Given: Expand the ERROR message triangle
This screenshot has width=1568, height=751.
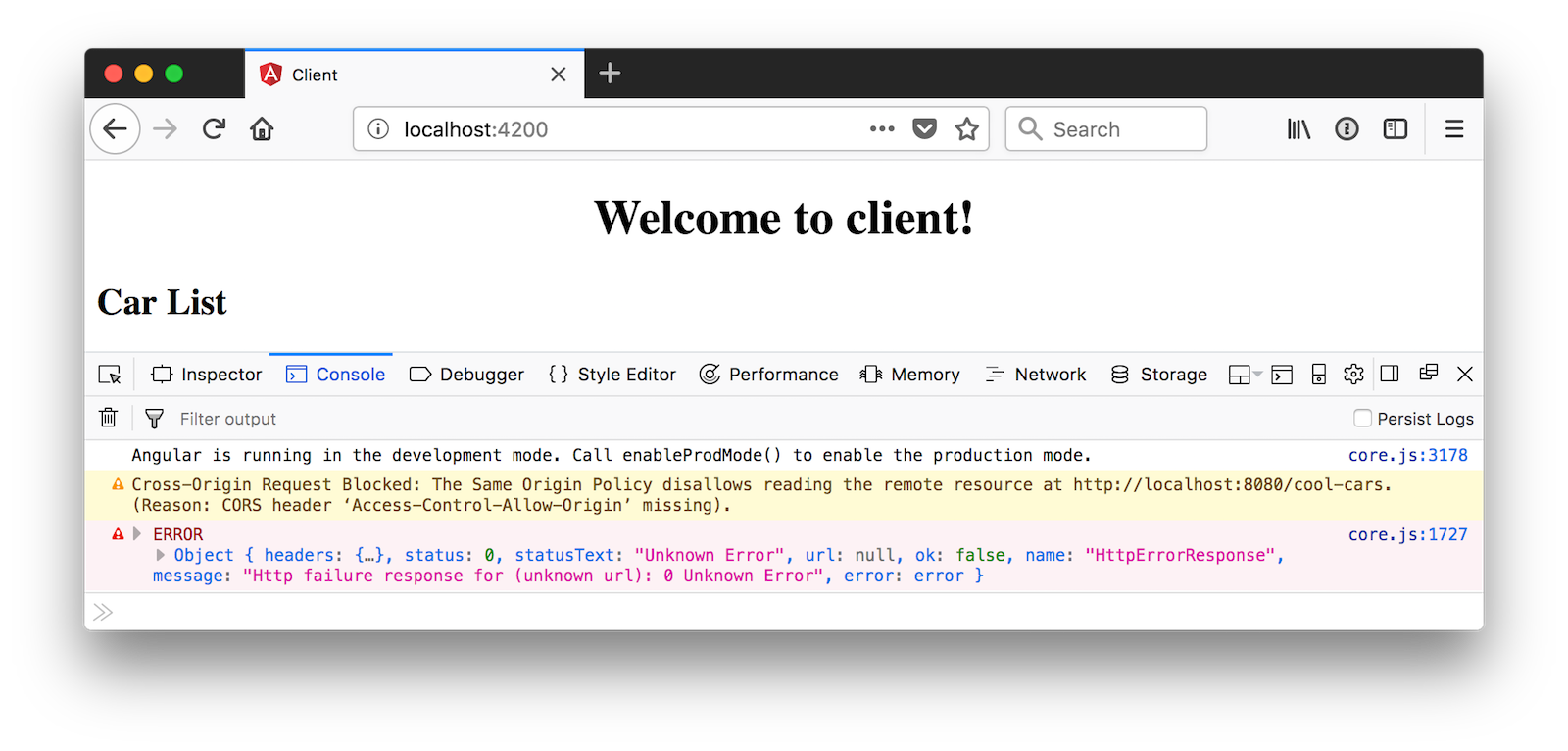Looking at the screenshot, I should [137, 534].
